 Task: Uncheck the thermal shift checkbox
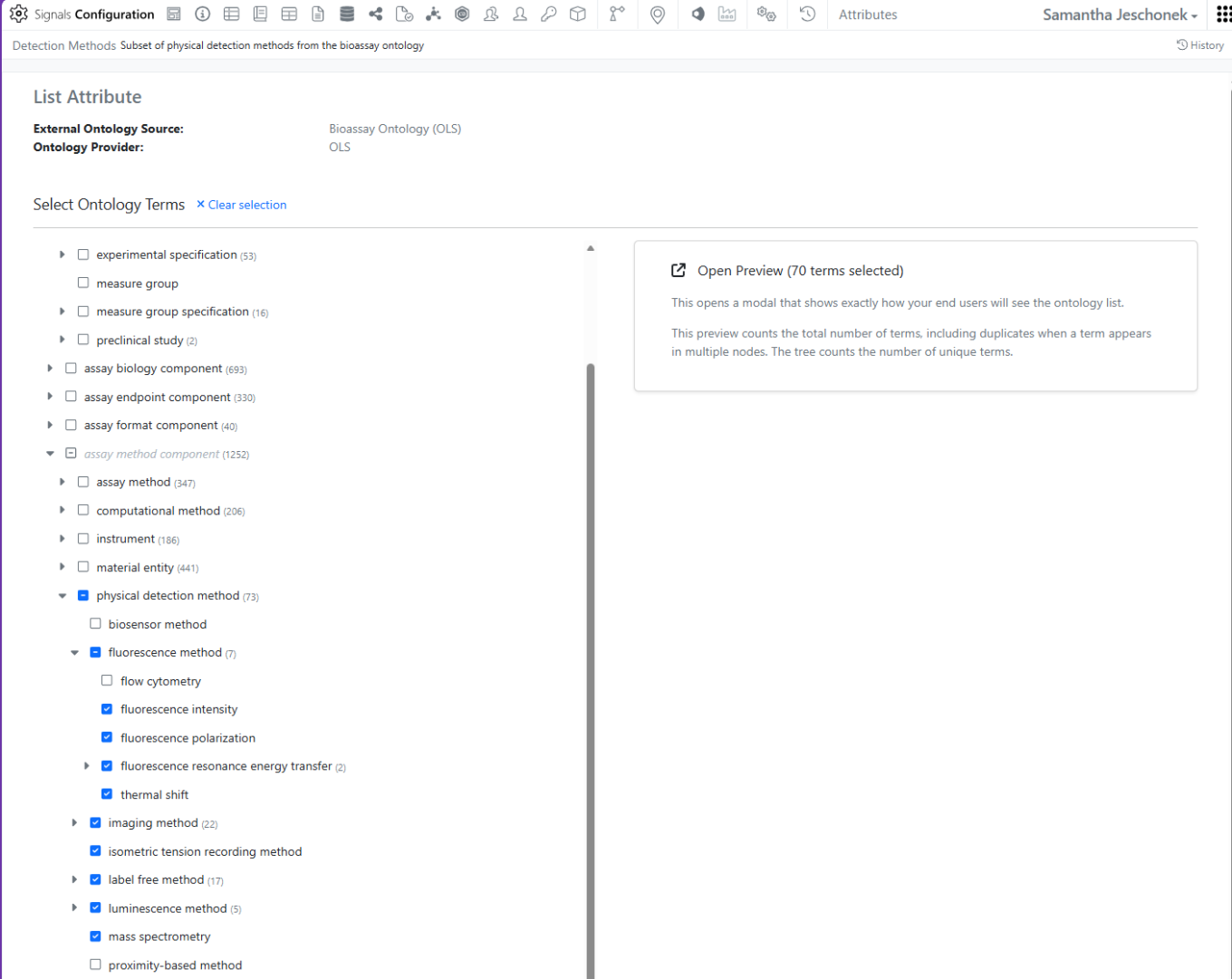[x=107, y=794]
